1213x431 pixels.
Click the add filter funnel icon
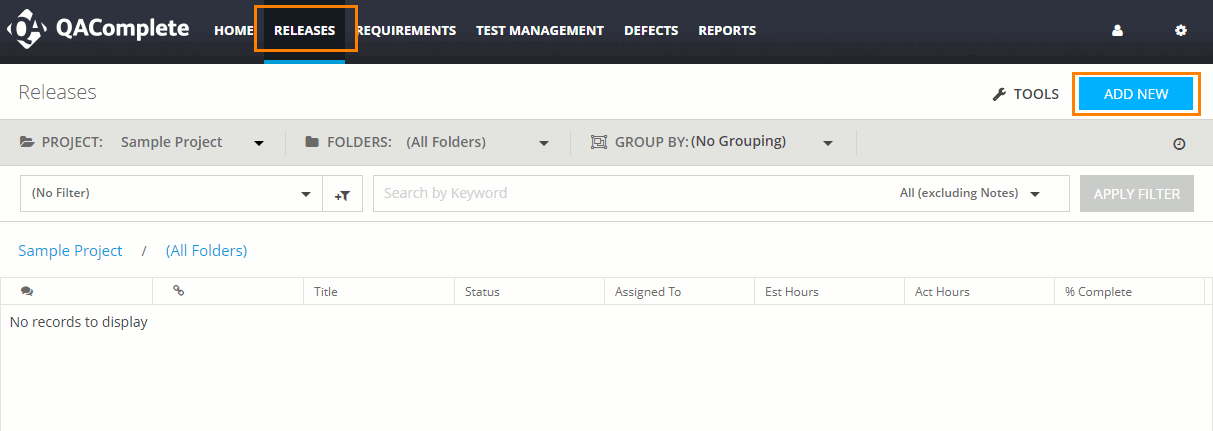click(342, 194)
